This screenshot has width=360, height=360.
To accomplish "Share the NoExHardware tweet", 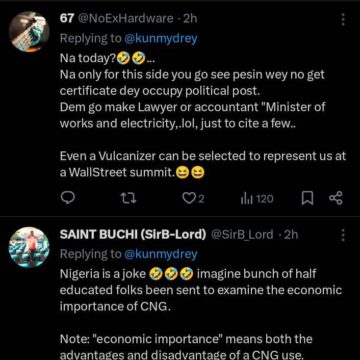I will coord(335,198).
